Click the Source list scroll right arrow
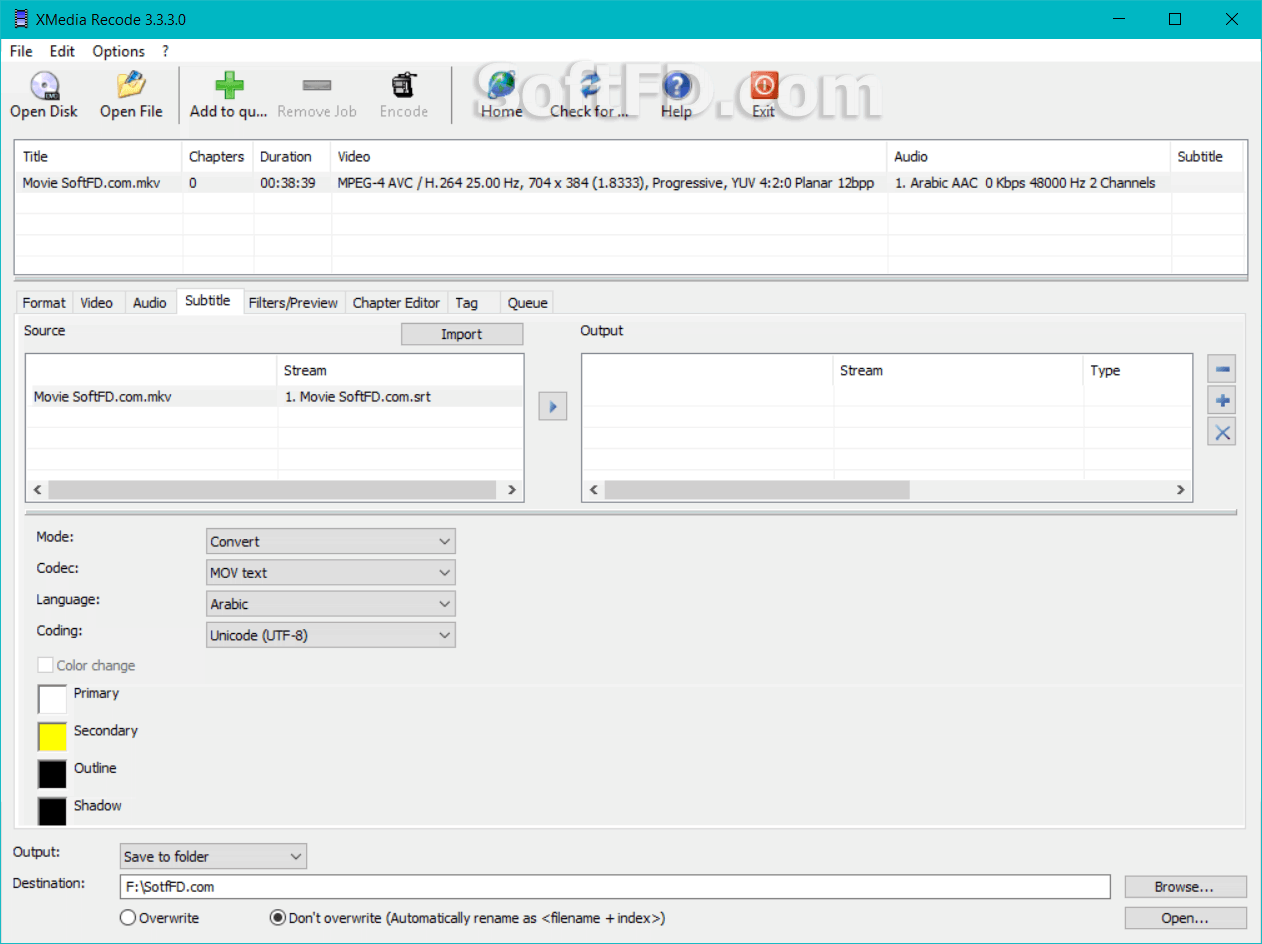 (512, 490)
